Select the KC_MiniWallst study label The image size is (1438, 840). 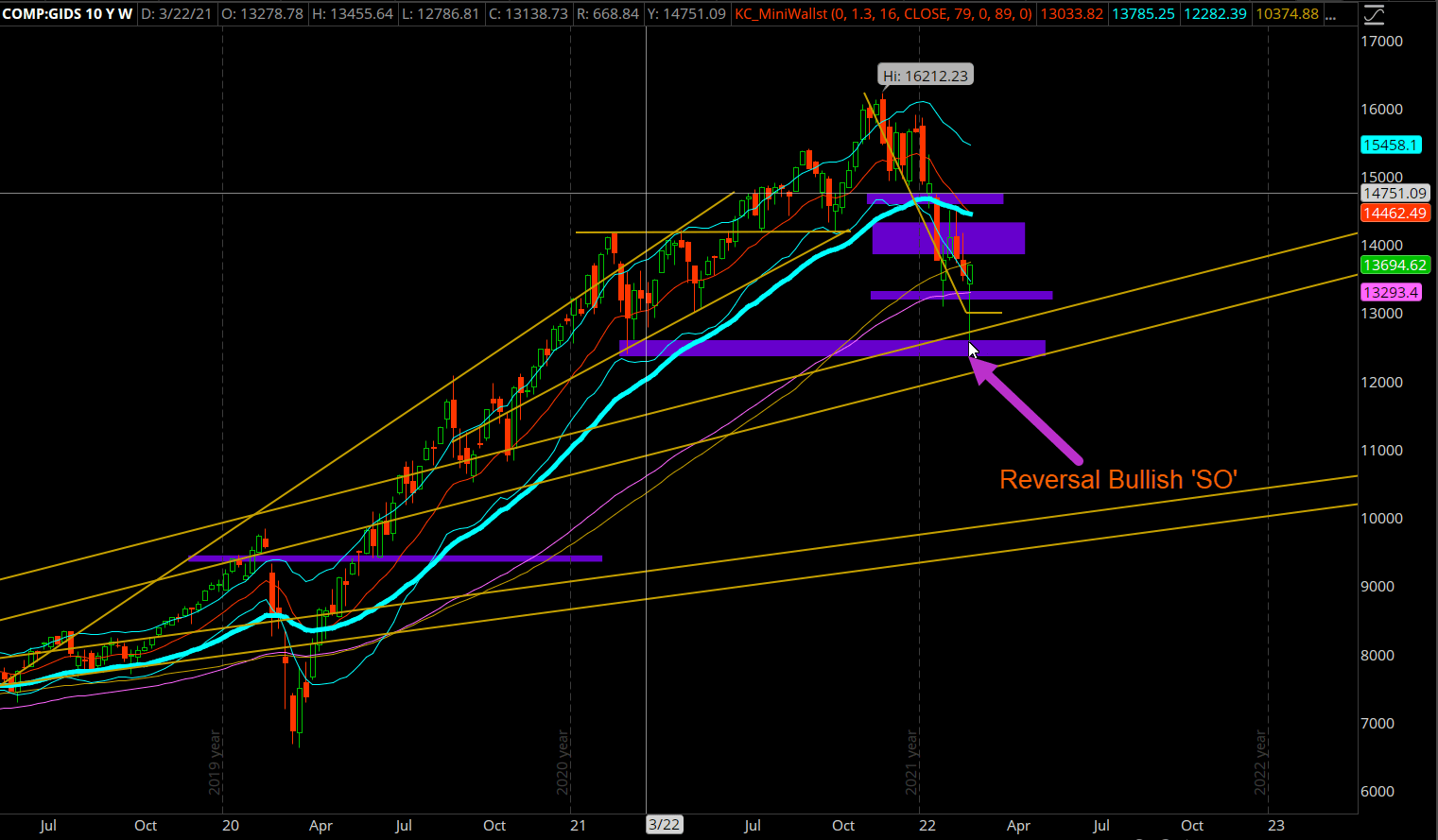pyautogui.click(x=883, y=14)
